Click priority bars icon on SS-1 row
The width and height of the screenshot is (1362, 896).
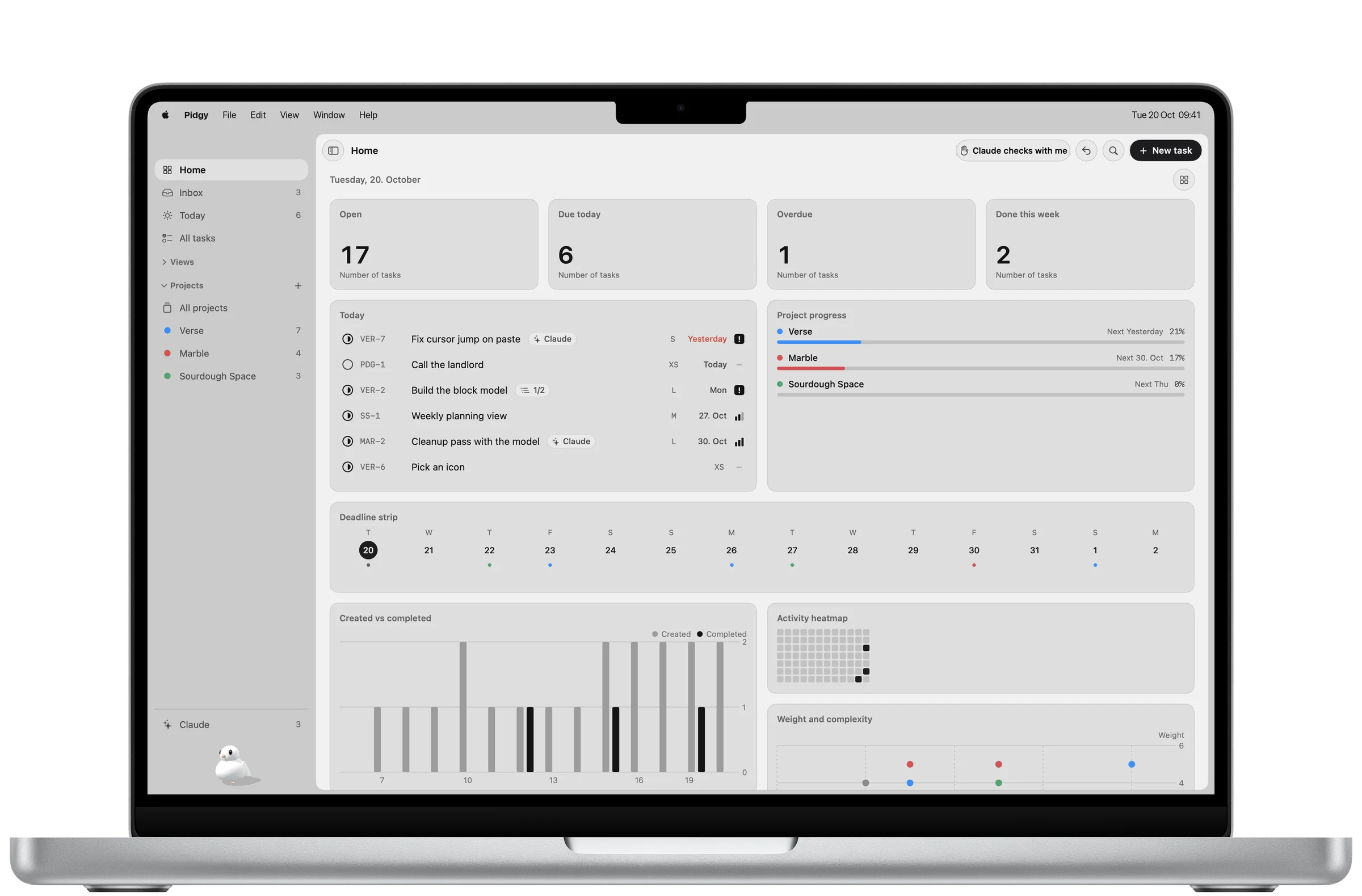pos(739,416)
